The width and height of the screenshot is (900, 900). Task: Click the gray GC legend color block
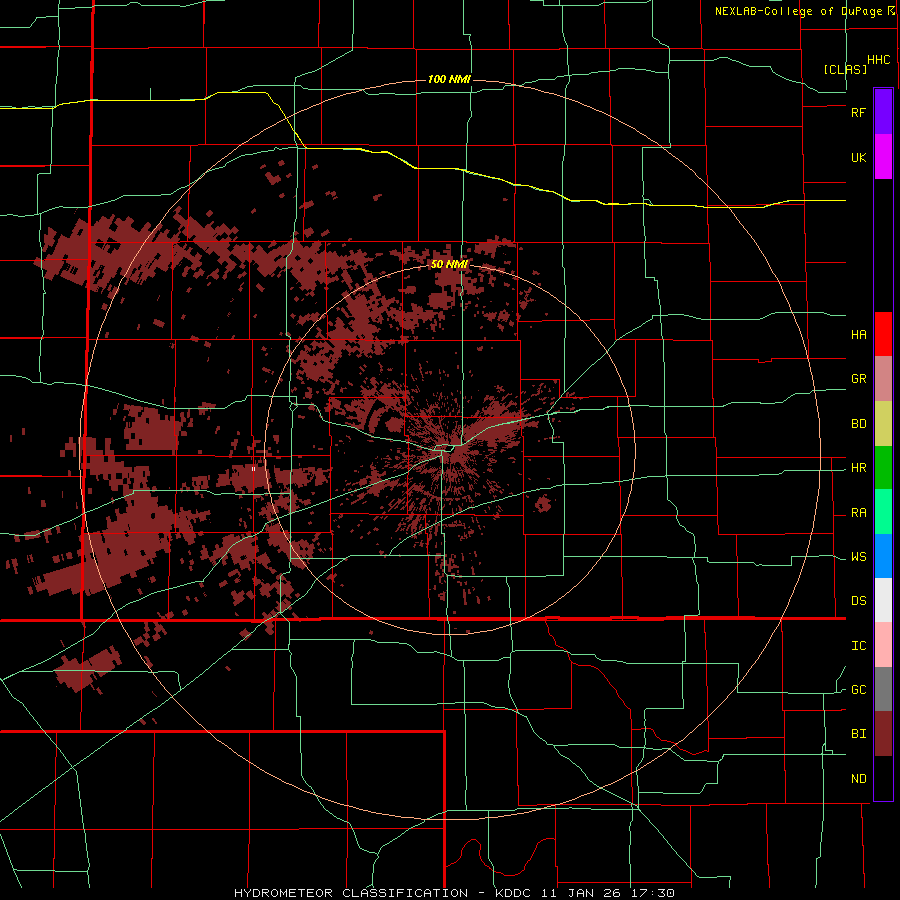[x=883, y=689]
